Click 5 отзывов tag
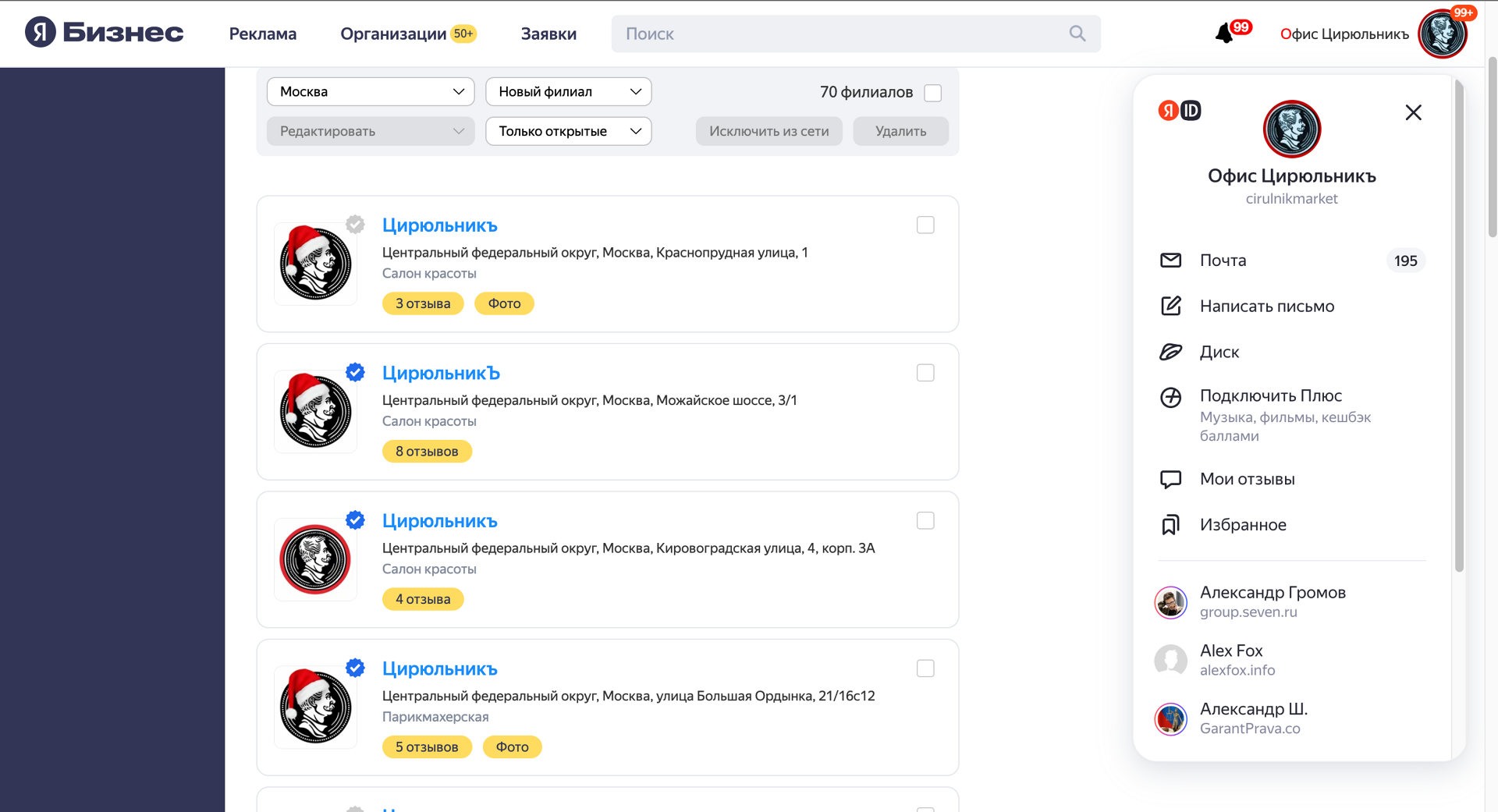The width and height of the screenshot is (1498, 812). point(427,747)
